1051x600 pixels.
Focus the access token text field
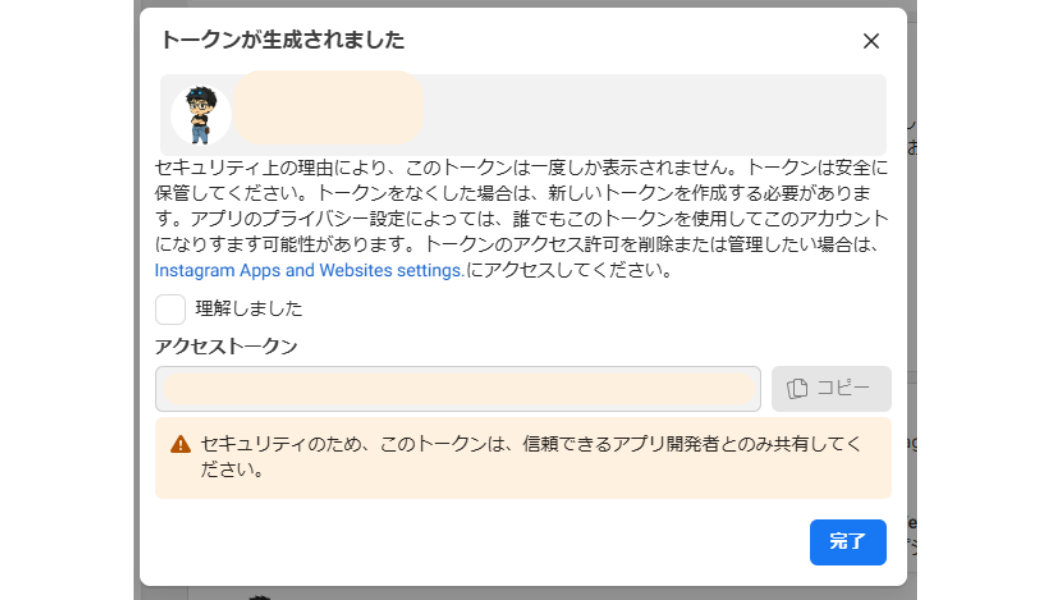(458, 389)
